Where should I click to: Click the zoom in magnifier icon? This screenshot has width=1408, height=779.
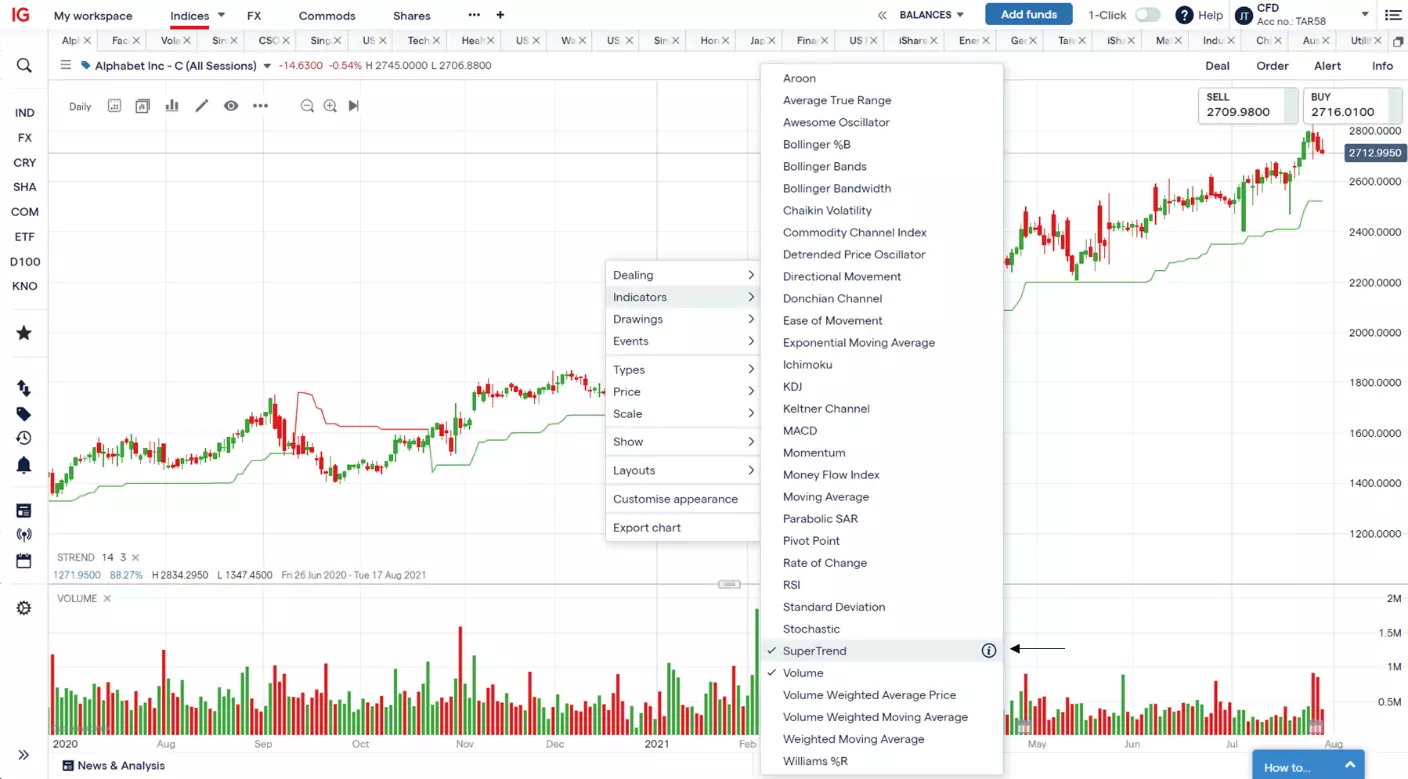(x=330, y=106)
